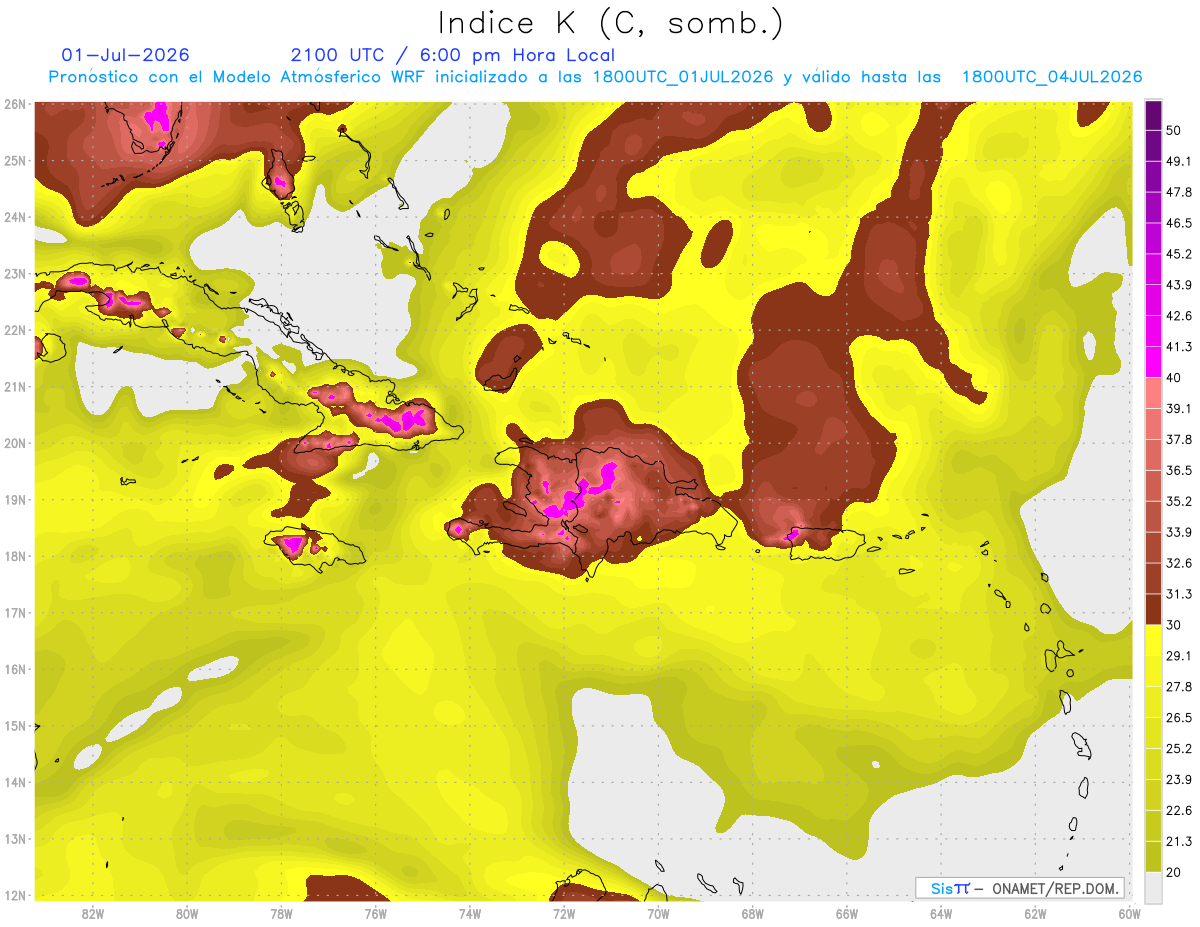
Task: Click the "20N" latitude label
Action: pos(15,443)
